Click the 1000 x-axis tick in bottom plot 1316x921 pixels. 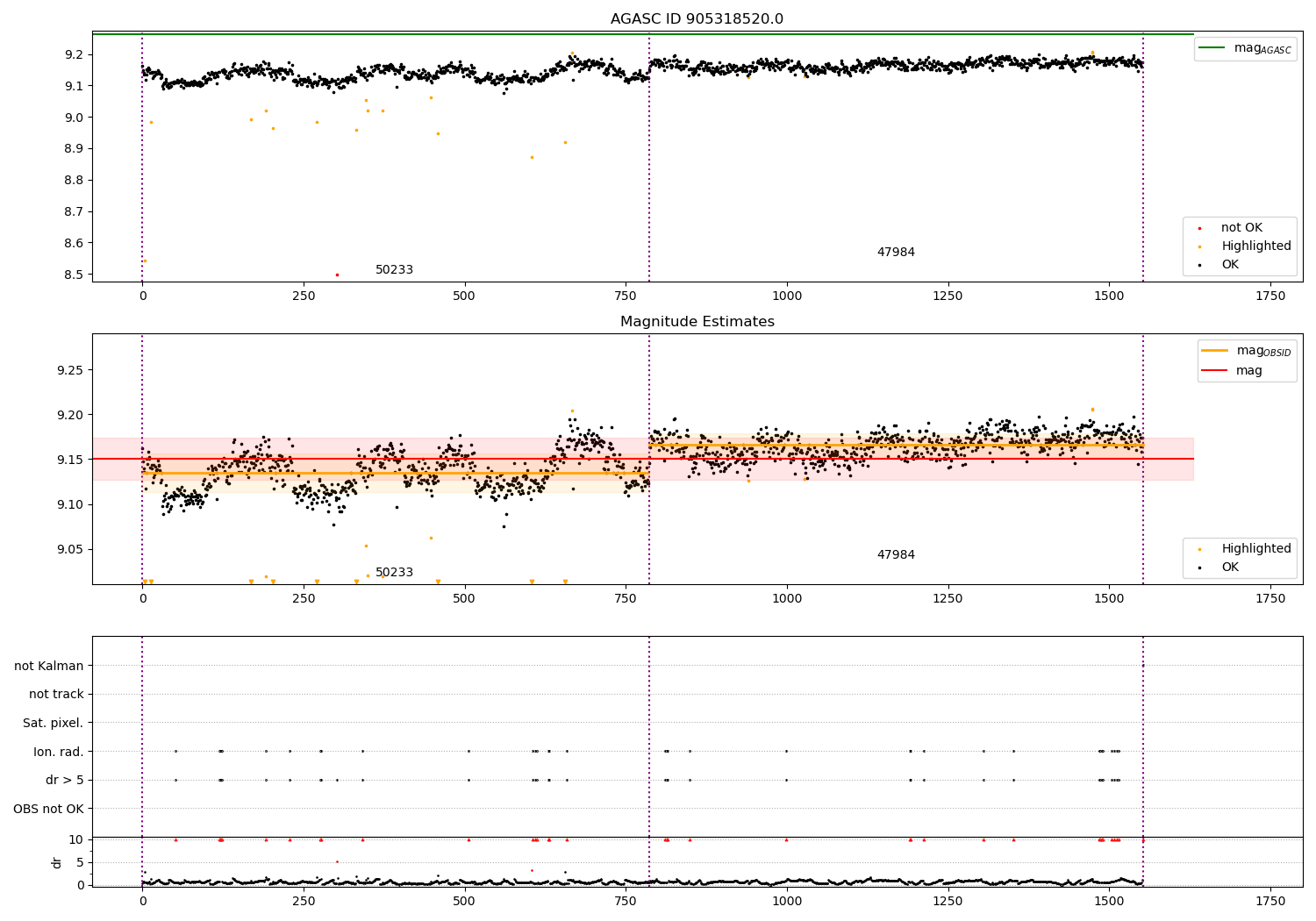point(786,902)
